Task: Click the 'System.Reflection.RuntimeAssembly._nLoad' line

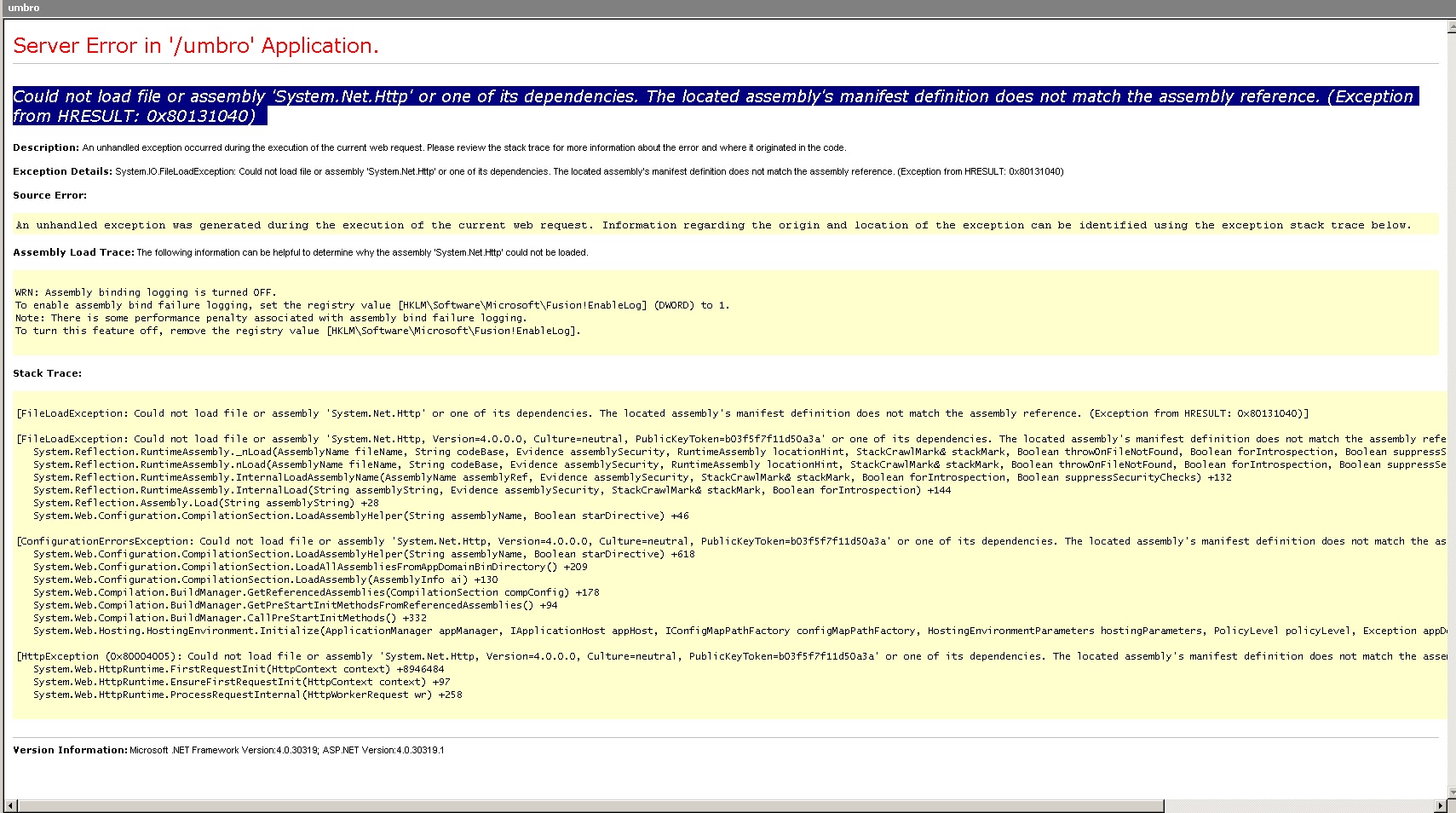Action: coord(740,452)
